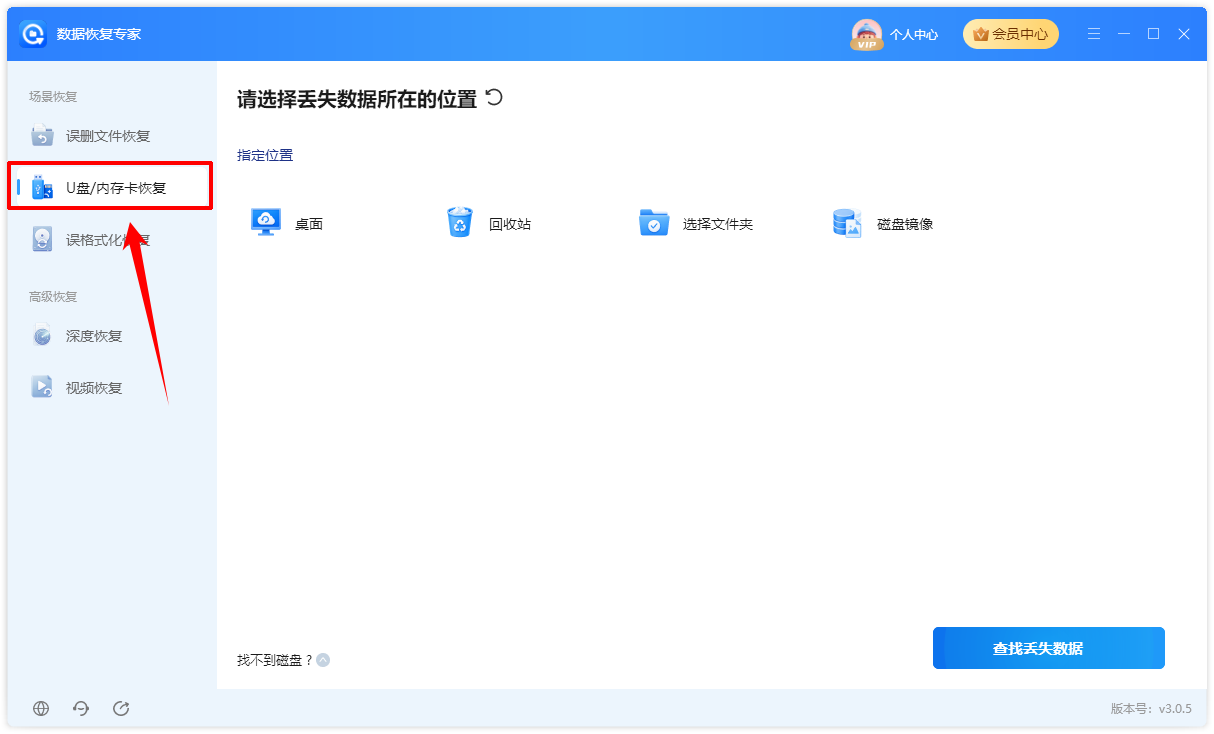Image resolution: width=1214 pixels, height=734 pixels.
Task: Choose the 选择文件夹 location option
Action: 696,223
